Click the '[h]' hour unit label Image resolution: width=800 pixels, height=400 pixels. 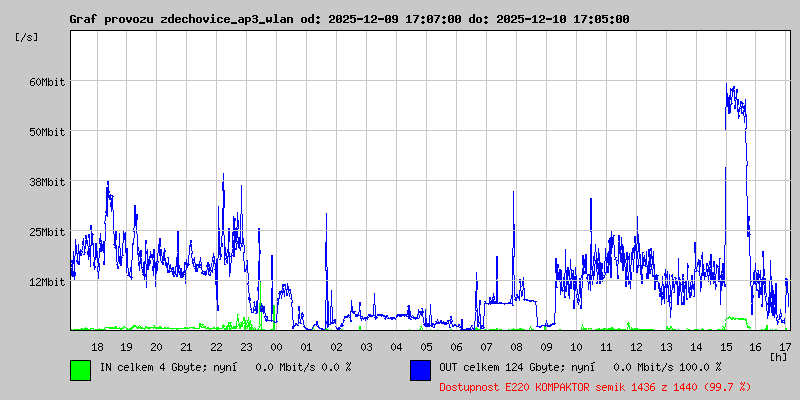(779, 357)
